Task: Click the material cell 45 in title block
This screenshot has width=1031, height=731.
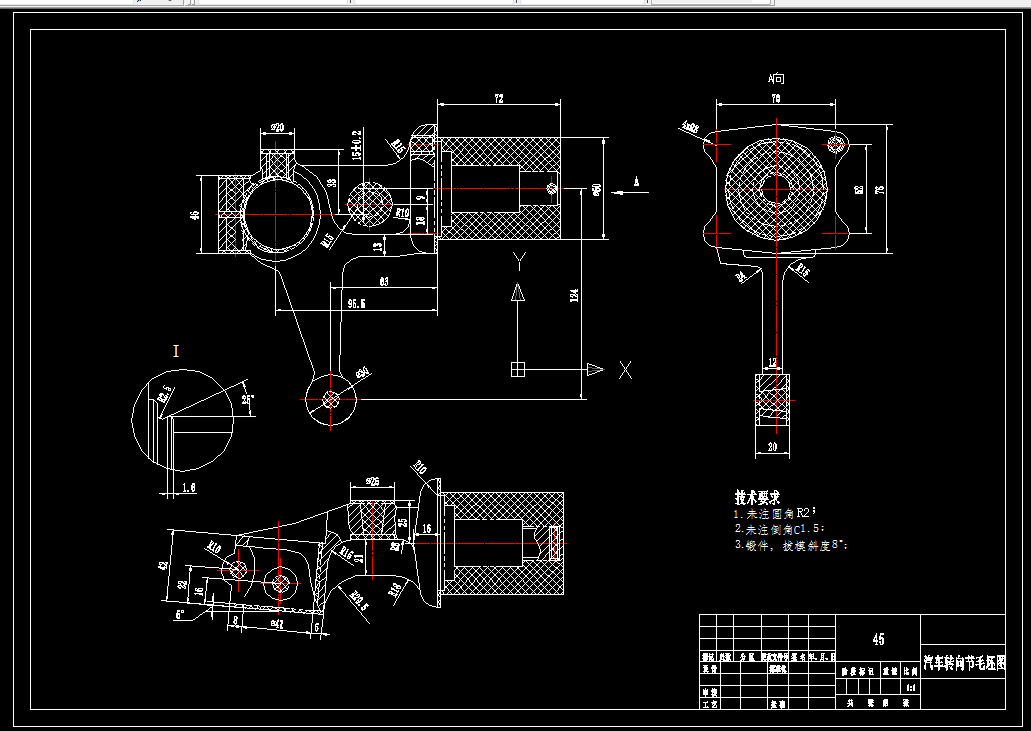Action: pyautogui.click(x=878, y=639)
